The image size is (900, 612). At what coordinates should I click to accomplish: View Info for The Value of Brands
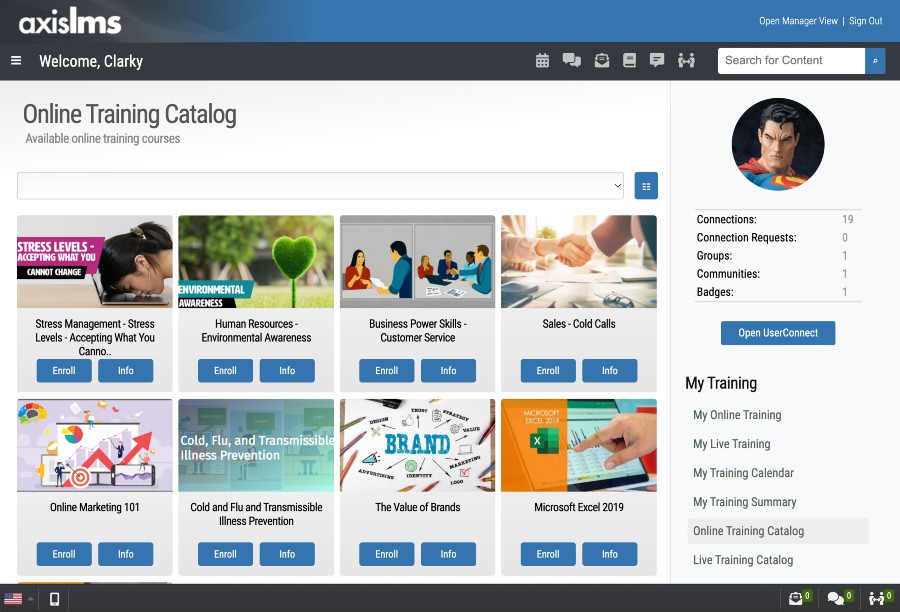click(448, 554)
